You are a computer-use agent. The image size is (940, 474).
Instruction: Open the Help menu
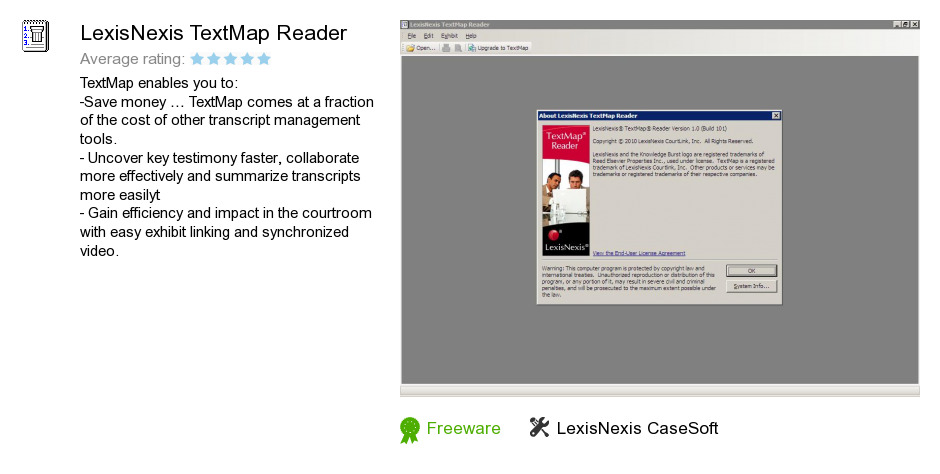point(471,36)
